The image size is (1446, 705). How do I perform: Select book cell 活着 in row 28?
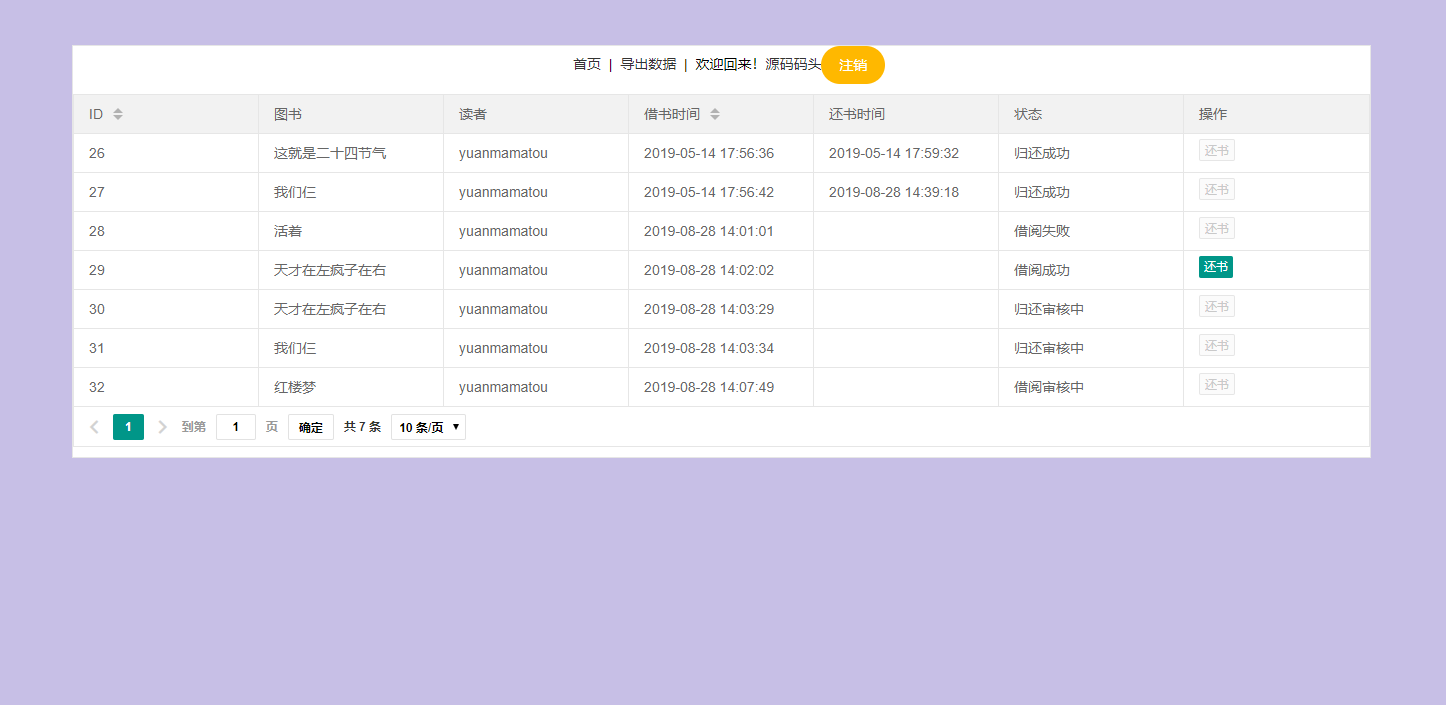[x=288, y=231]
